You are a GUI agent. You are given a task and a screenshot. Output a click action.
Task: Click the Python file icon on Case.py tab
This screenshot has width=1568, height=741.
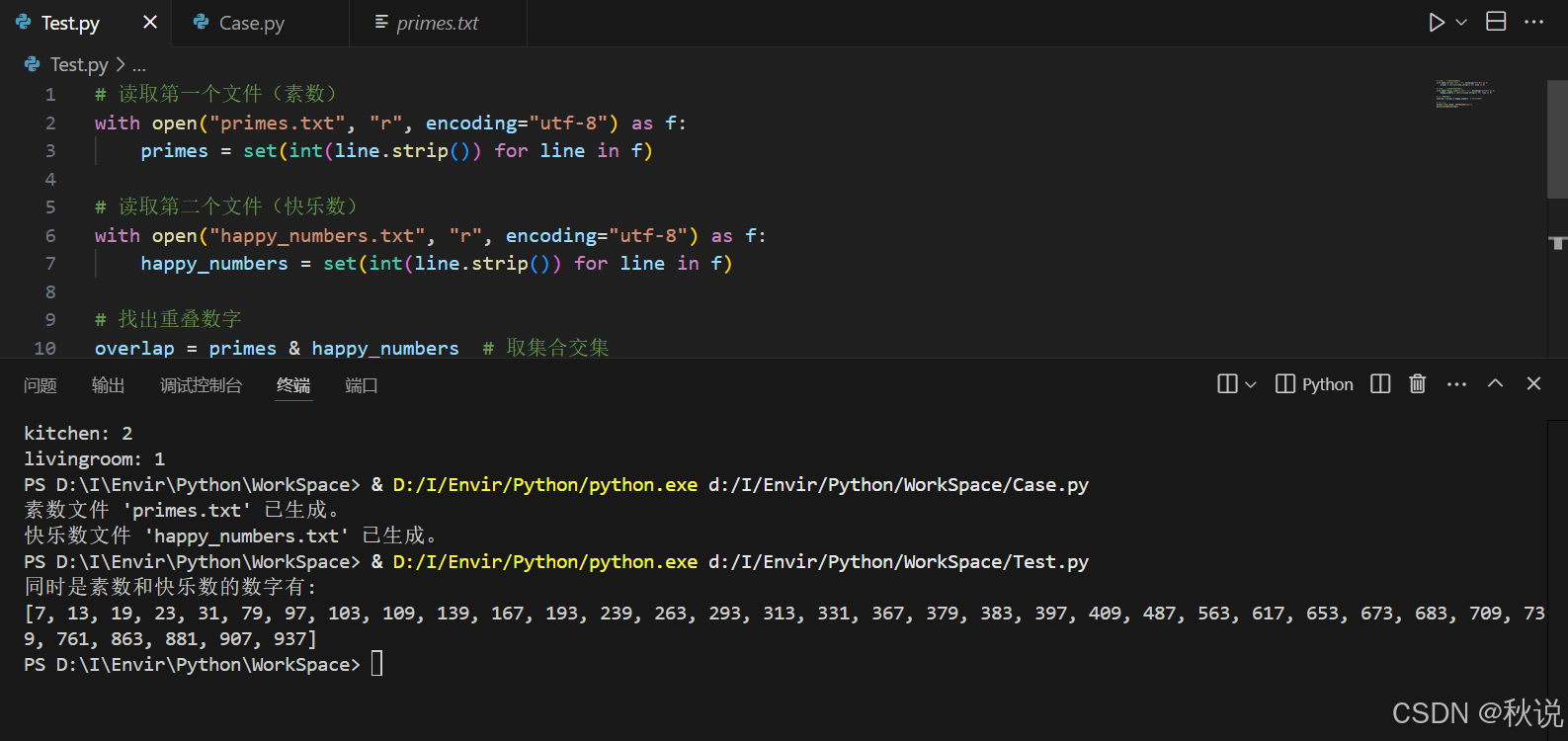click(x=201, y=22)
